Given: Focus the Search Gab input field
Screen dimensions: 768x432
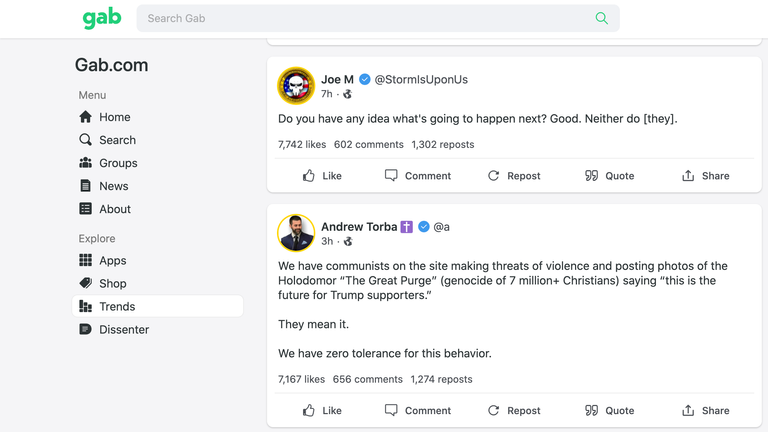Looking at the screenshot, I should (378, 18).
